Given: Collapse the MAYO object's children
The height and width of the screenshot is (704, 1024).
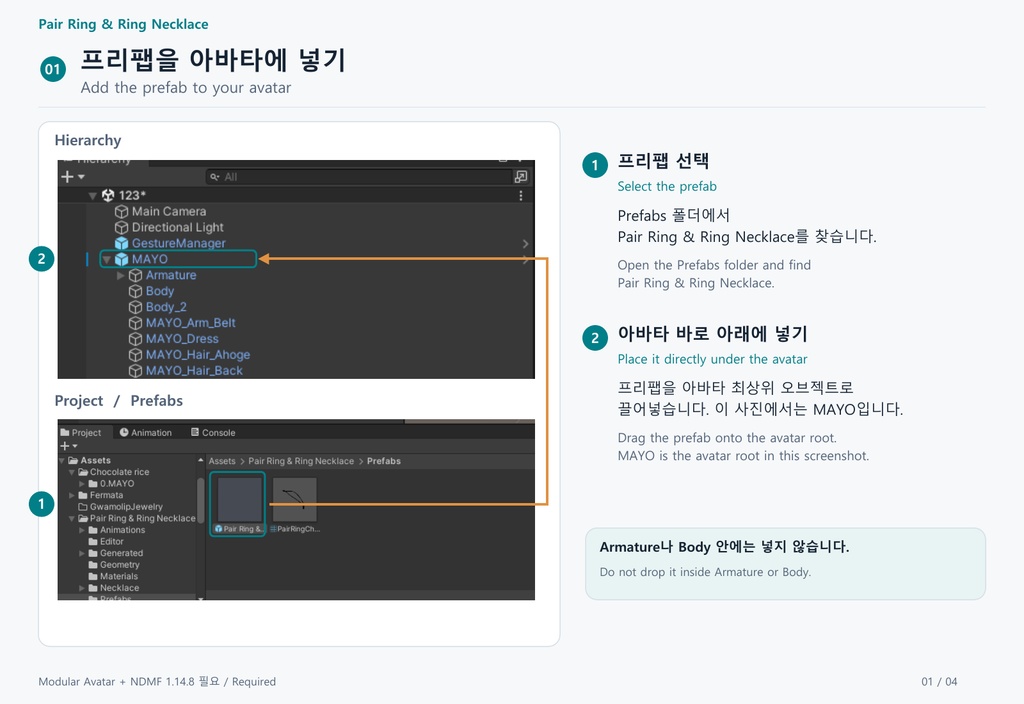Looking at the screenshot, I should coord(106,259).
